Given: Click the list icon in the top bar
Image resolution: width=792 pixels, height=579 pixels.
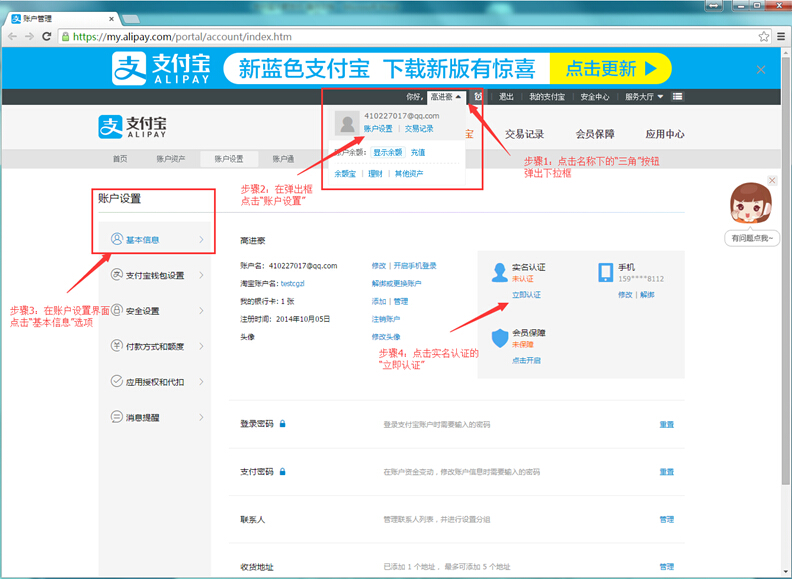Looking at the screenshot, I should coord(677,96).
